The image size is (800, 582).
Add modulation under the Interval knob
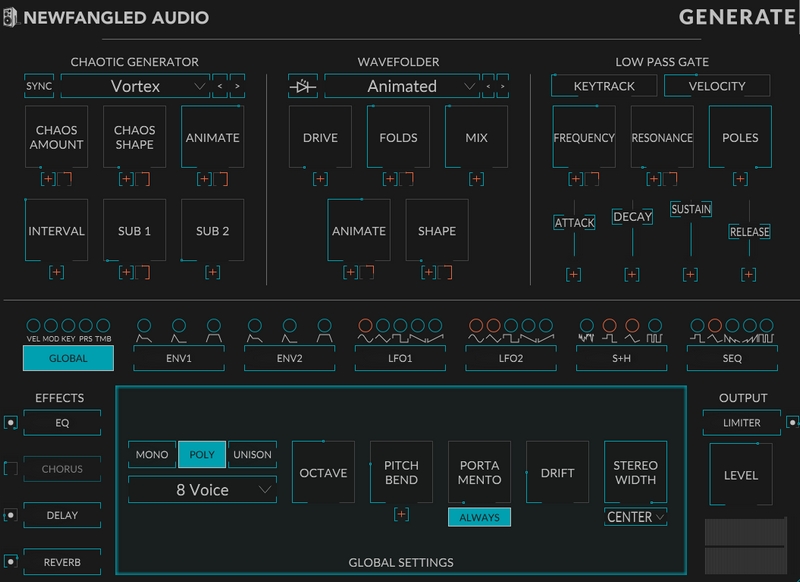pyautogui.click(x=56, y=272)
